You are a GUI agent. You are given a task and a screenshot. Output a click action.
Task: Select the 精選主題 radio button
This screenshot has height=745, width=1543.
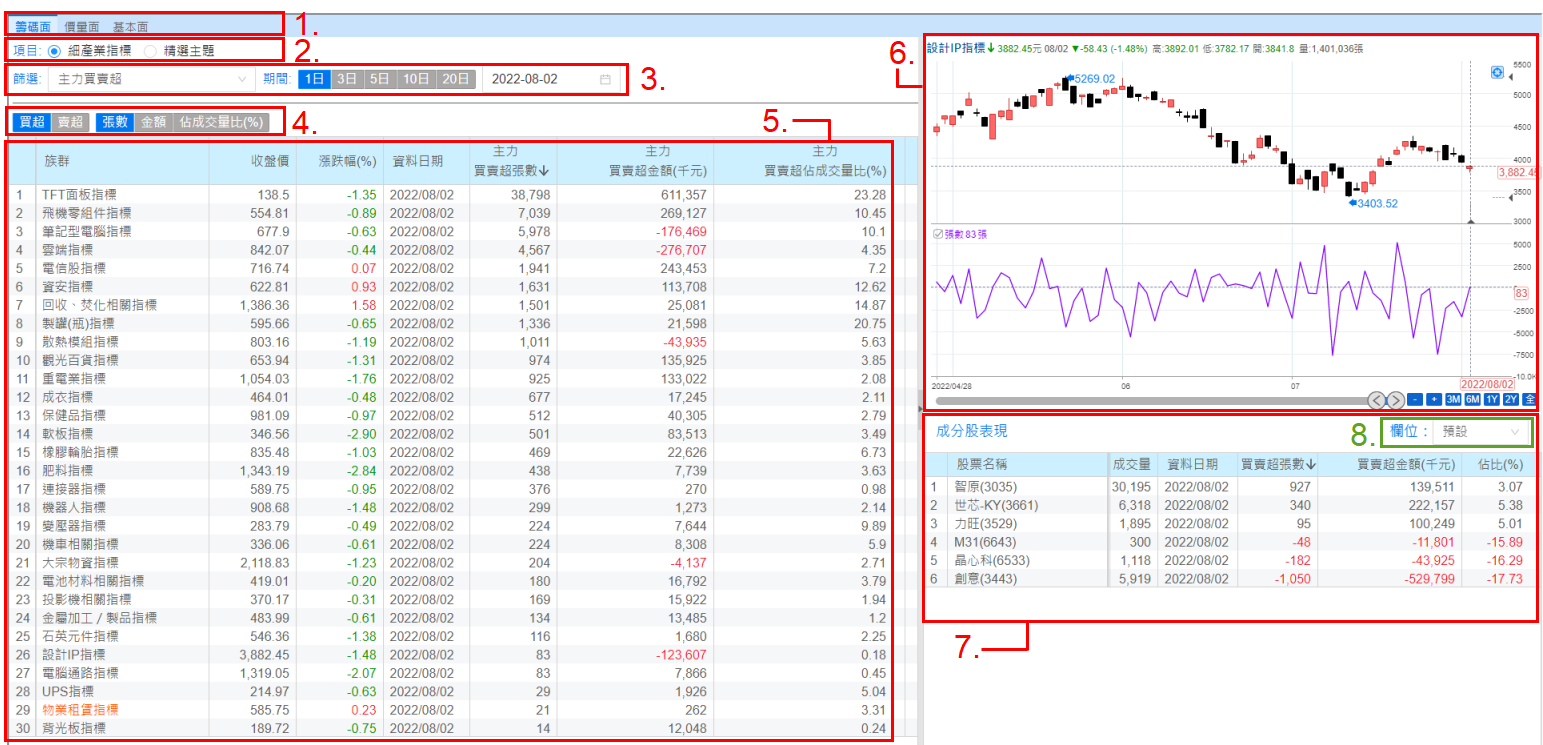(150, 50)
